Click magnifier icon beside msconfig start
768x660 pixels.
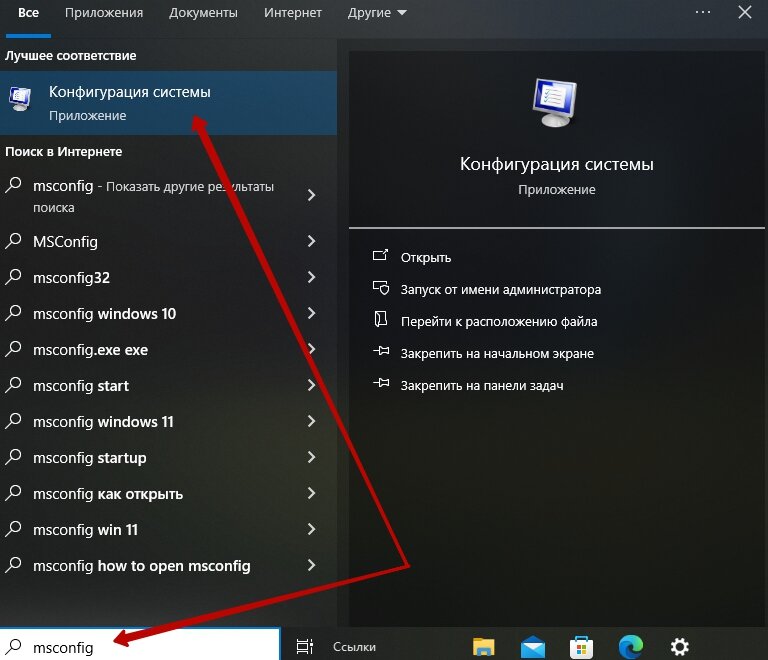tap(14, 385)
